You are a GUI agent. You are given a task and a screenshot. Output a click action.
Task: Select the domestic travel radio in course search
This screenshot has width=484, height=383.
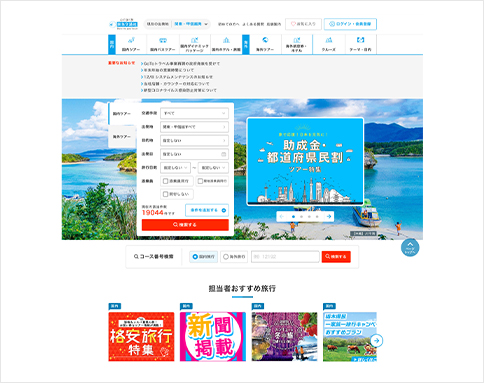[195, 257]
